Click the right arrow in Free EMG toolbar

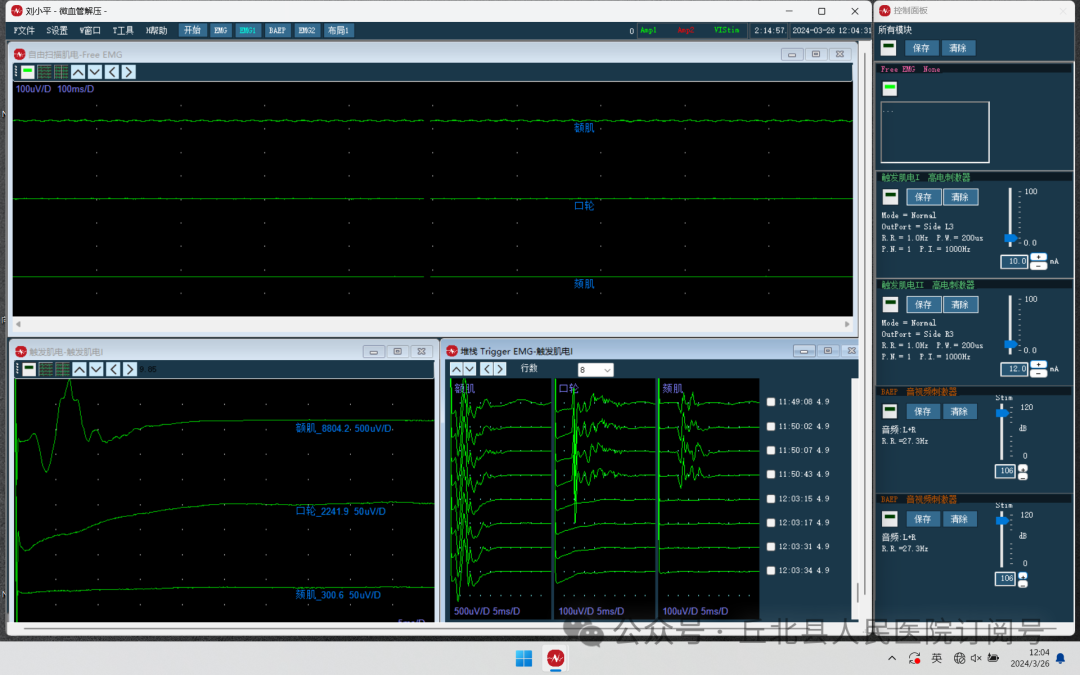click(129, 72)
